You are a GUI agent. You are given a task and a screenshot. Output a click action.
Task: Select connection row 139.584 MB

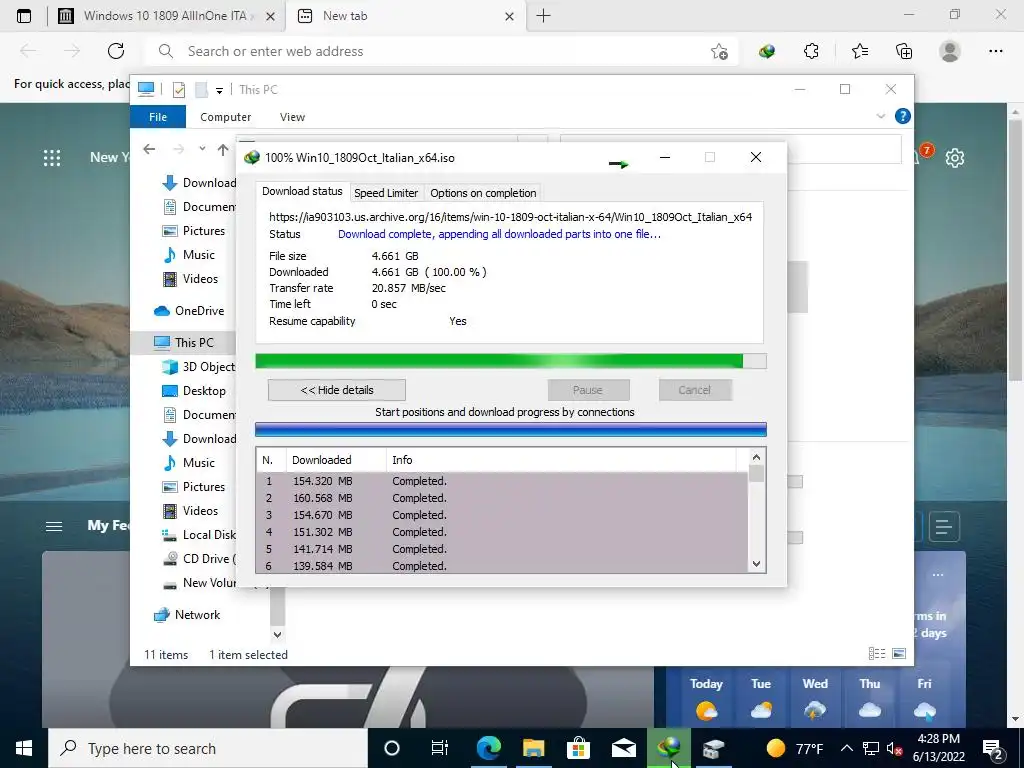(x=502, y=566)
